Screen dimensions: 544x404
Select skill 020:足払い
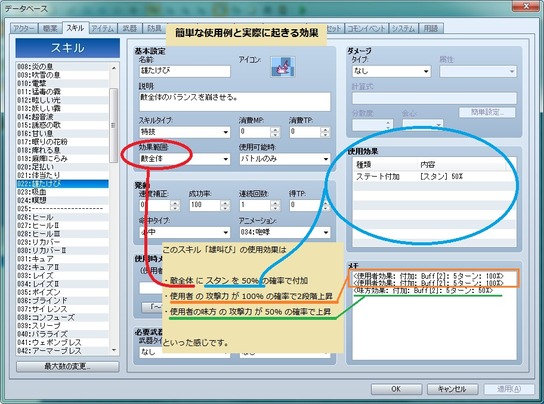pyautogui.click(x=62, y=167)
